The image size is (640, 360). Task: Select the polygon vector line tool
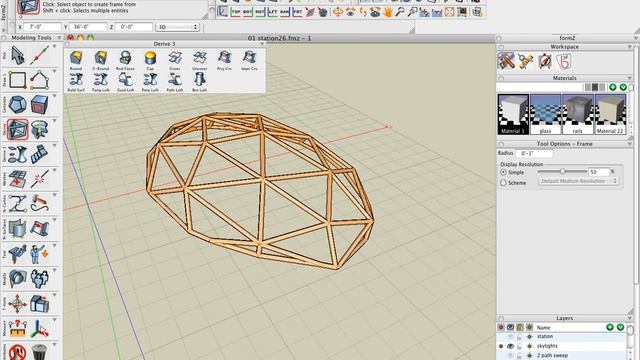[x=40, y=80]
